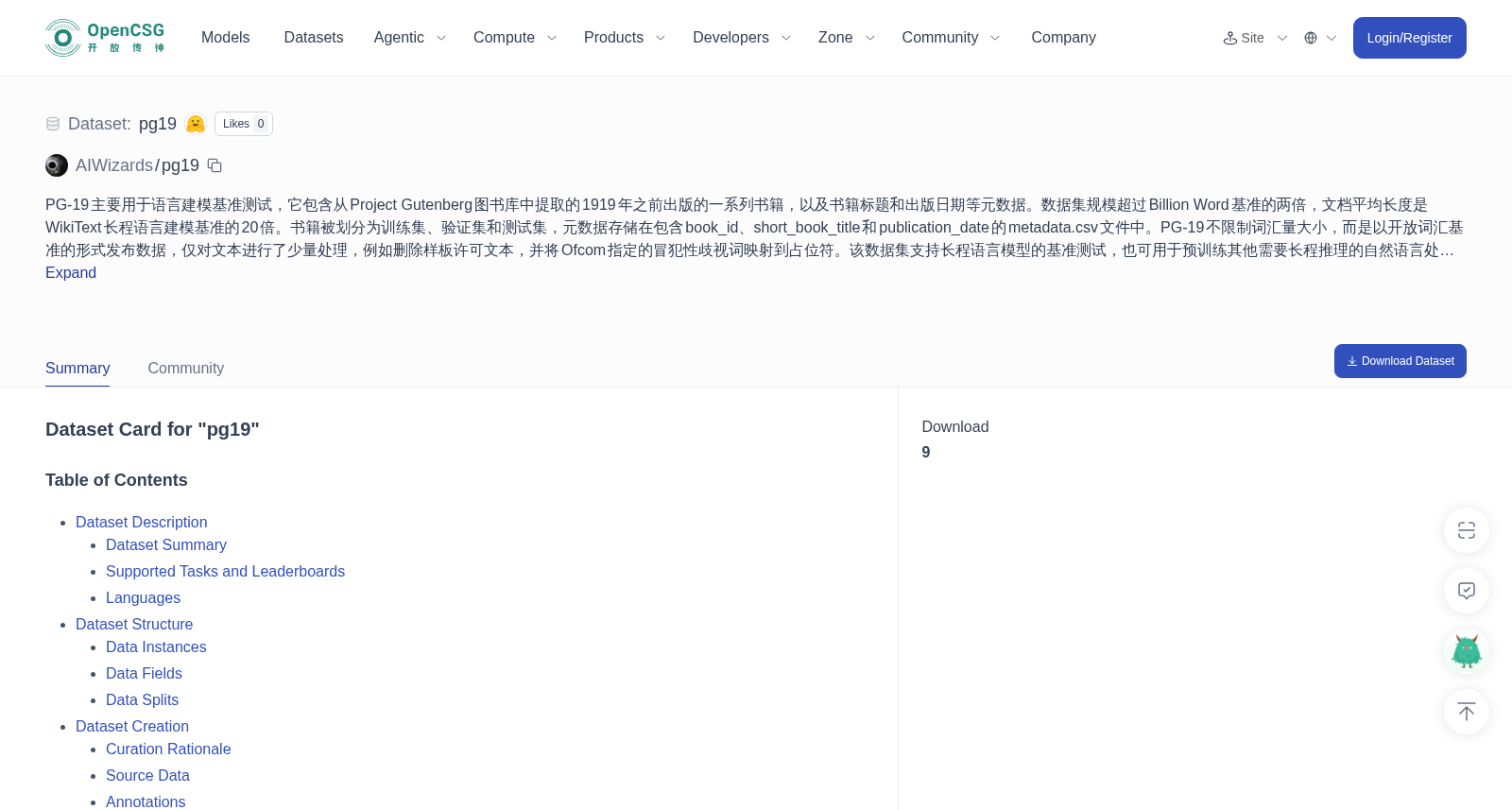Click the dataset database icon

coord(53,124)
